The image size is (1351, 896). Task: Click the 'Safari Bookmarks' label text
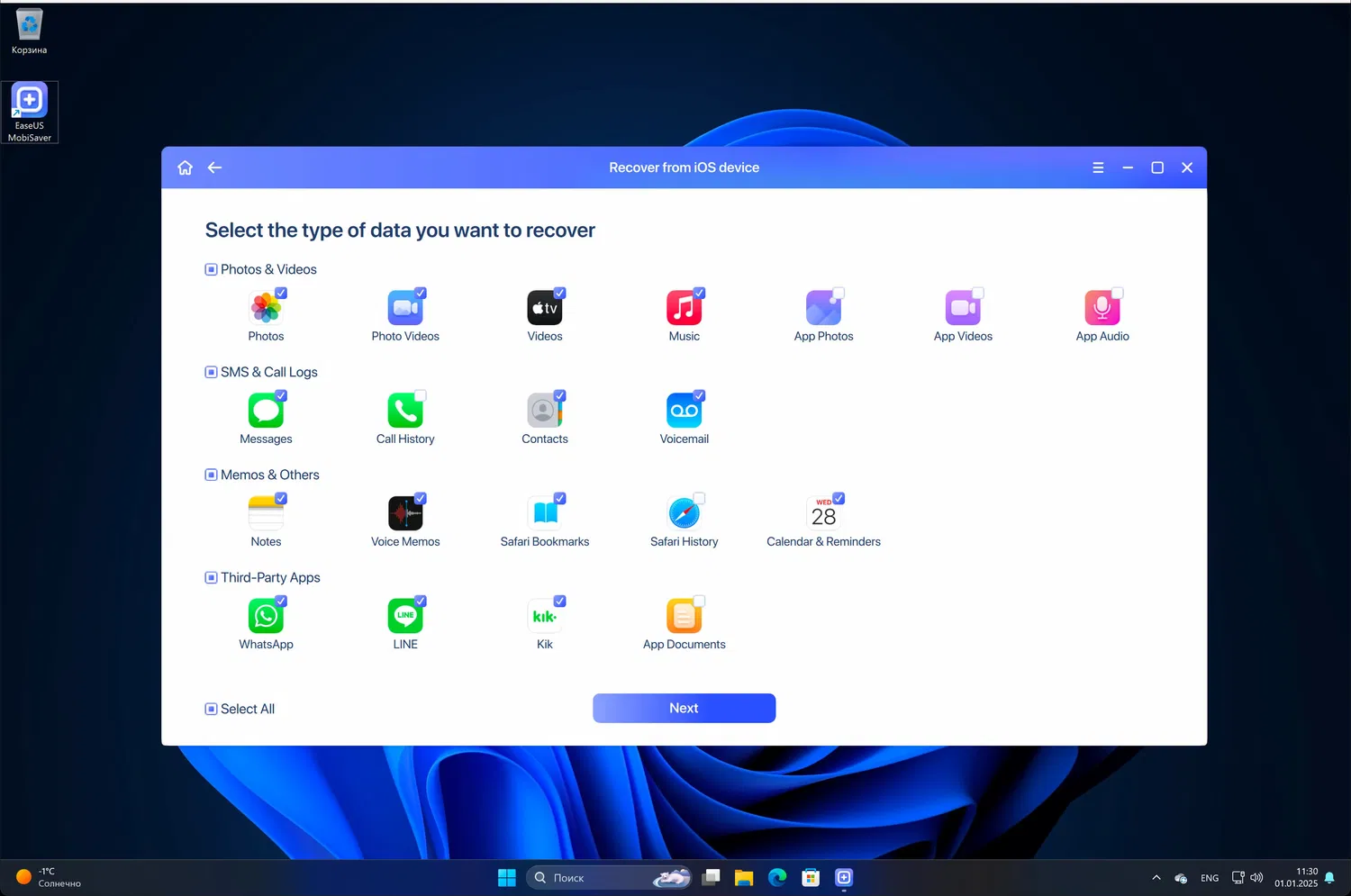(x=545, y=541)
